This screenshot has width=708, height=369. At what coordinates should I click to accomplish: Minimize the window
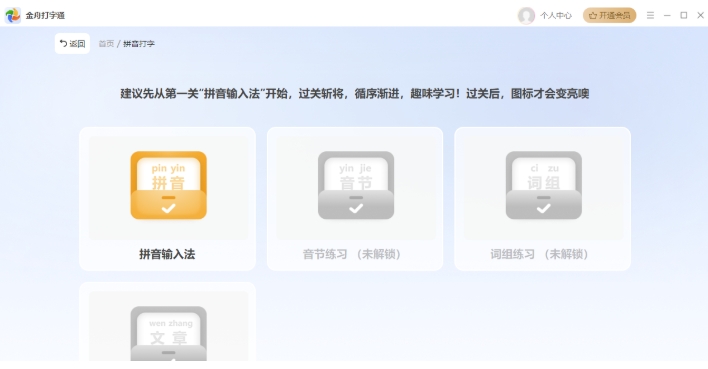(667, 15)
